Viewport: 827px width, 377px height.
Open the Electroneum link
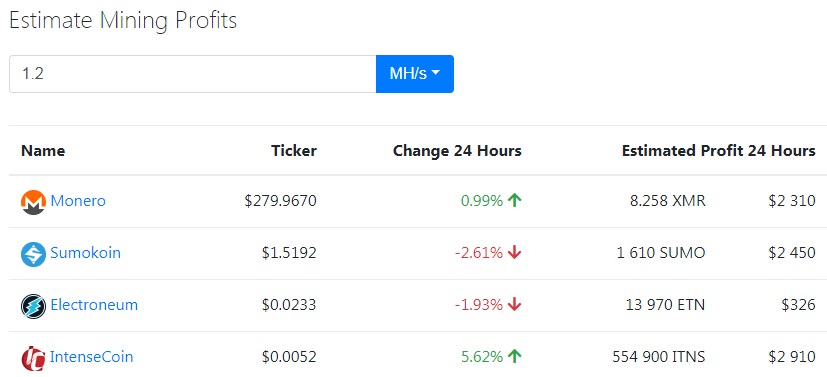pyautogui.click(x=94, y=305)
